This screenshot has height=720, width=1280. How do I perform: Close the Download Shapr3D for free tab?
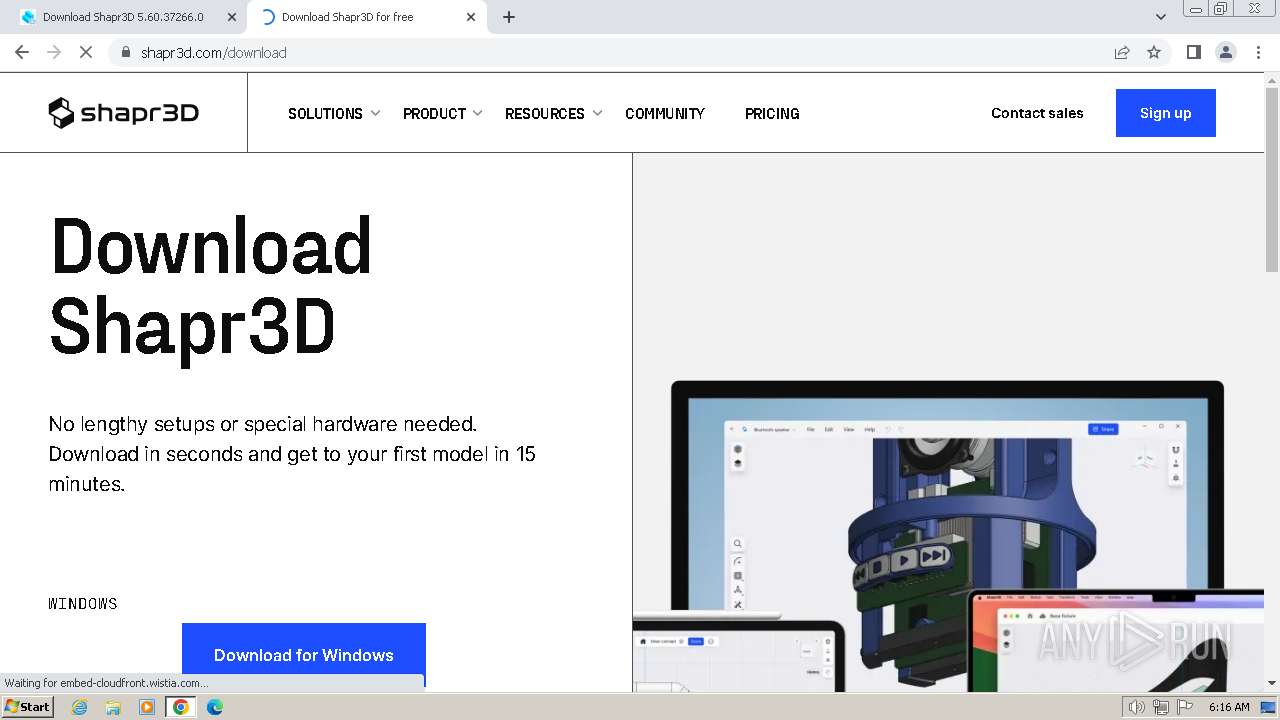click(x=471, y=17)
